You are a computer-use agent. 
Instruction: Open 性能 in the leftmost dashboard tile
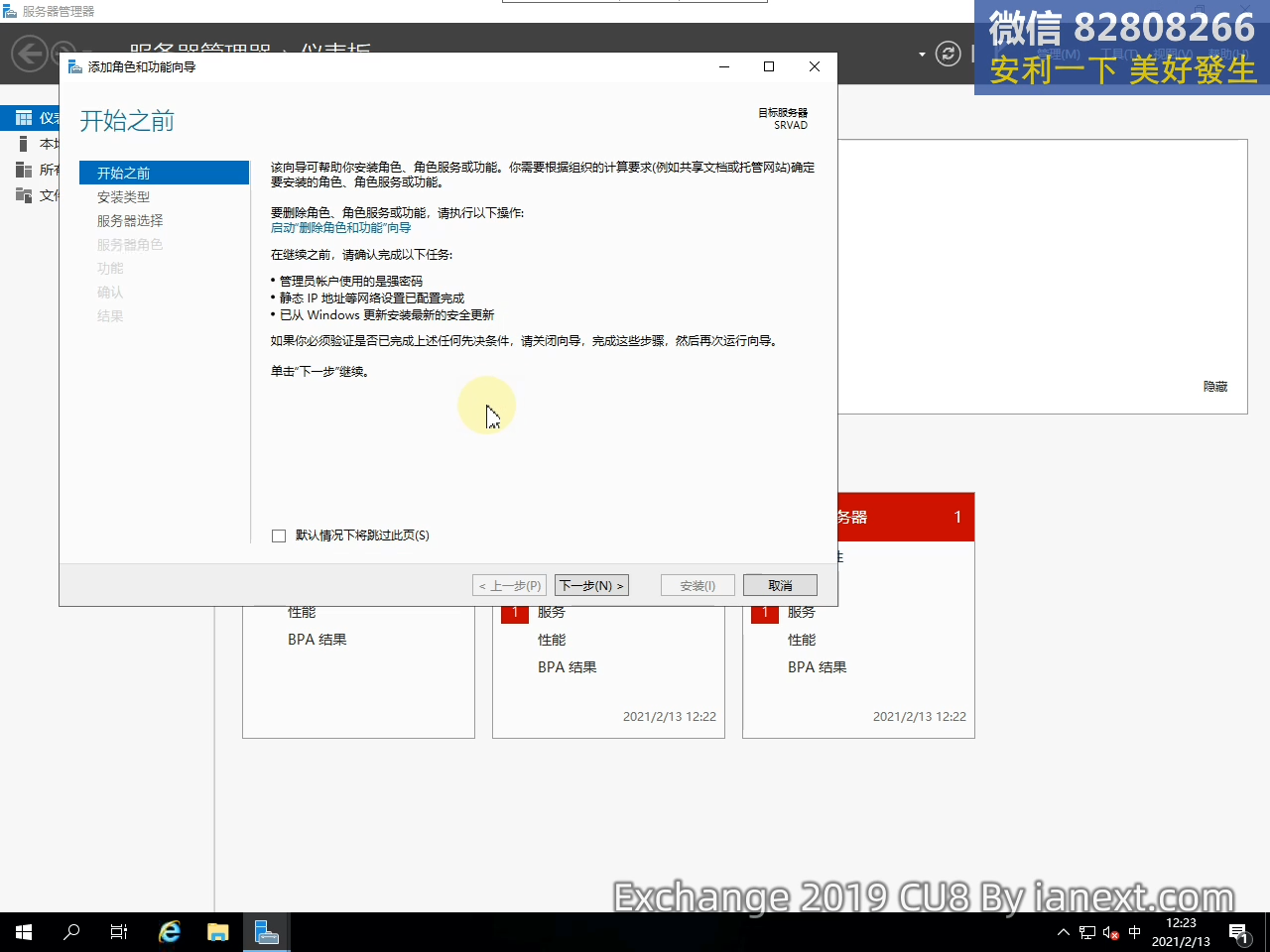pos(302,613)
